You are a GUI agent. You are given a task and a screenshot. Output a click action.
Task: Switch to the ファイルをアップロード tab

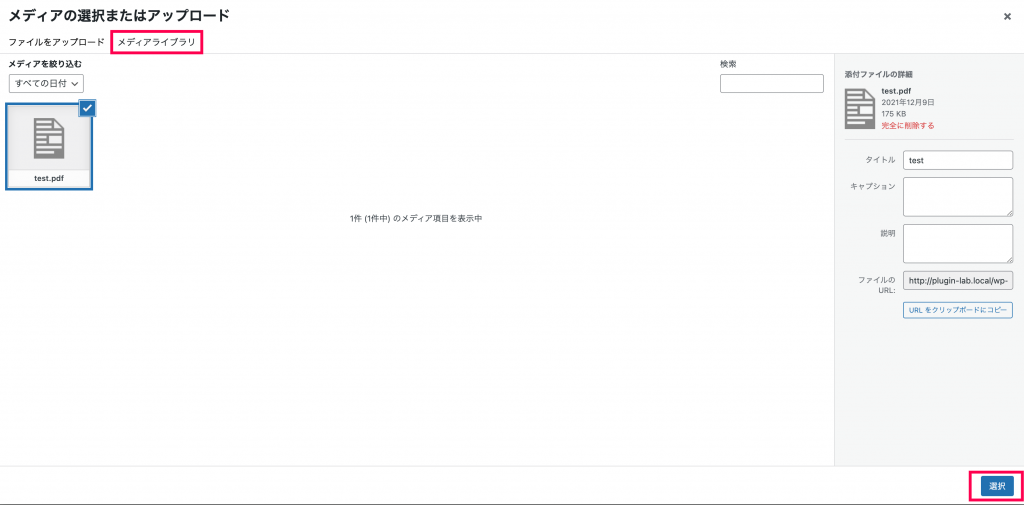[56, 42]
